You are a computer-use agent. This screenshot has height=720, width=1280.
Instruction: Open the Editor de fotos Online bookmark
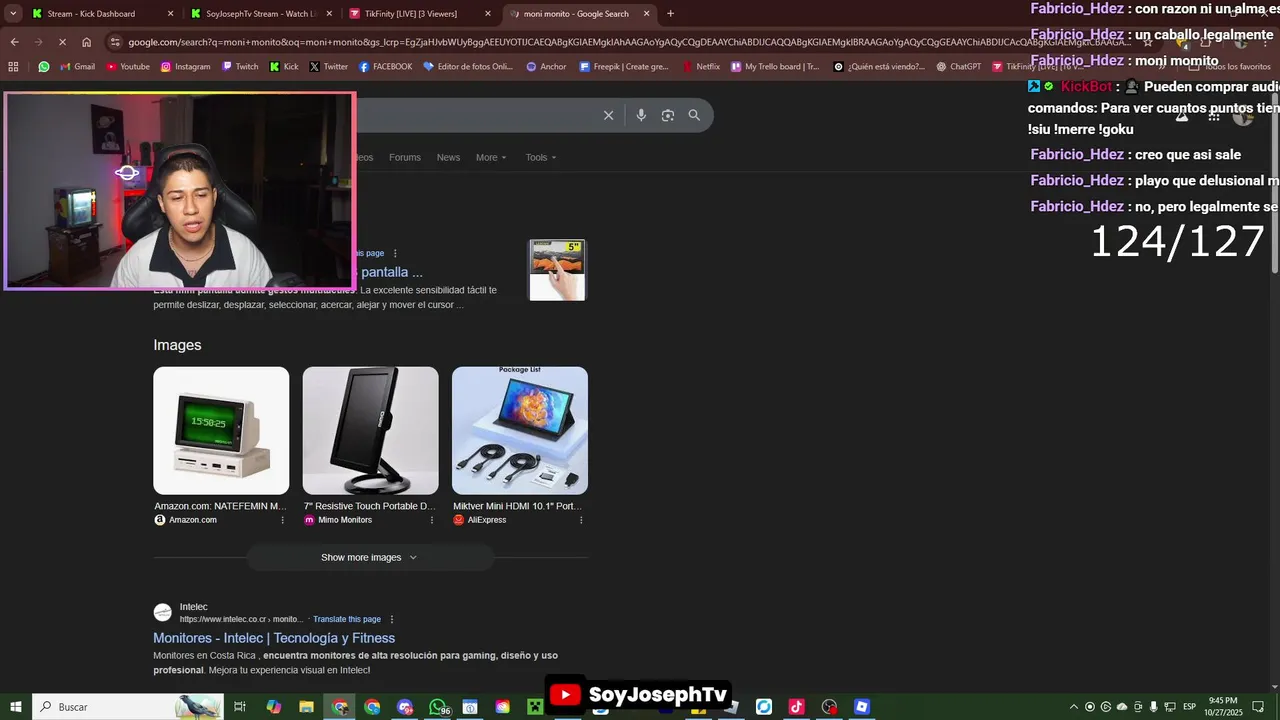click(468, 67)
